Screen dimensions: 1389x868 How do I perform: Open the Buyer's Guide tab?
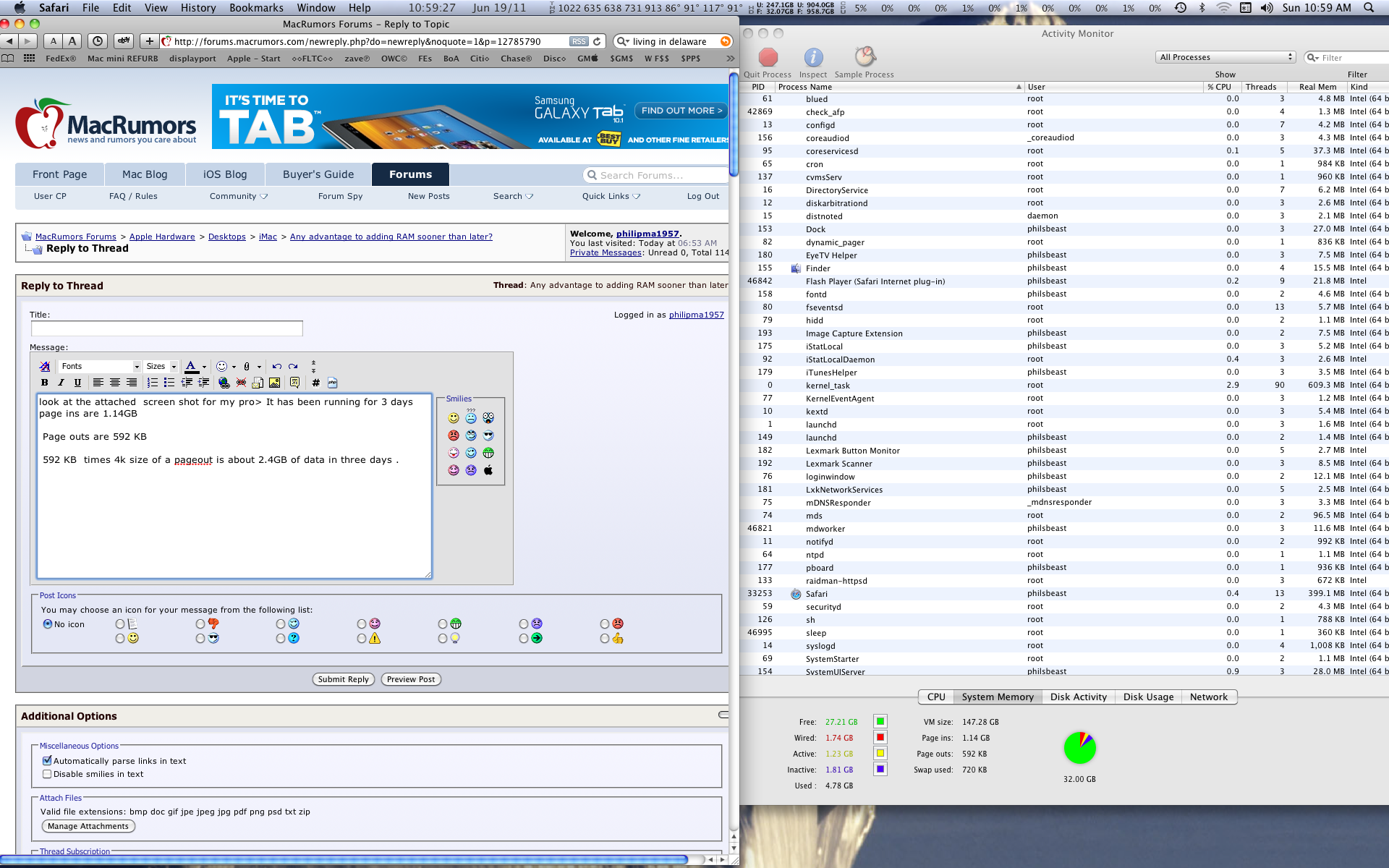point(318,174)
